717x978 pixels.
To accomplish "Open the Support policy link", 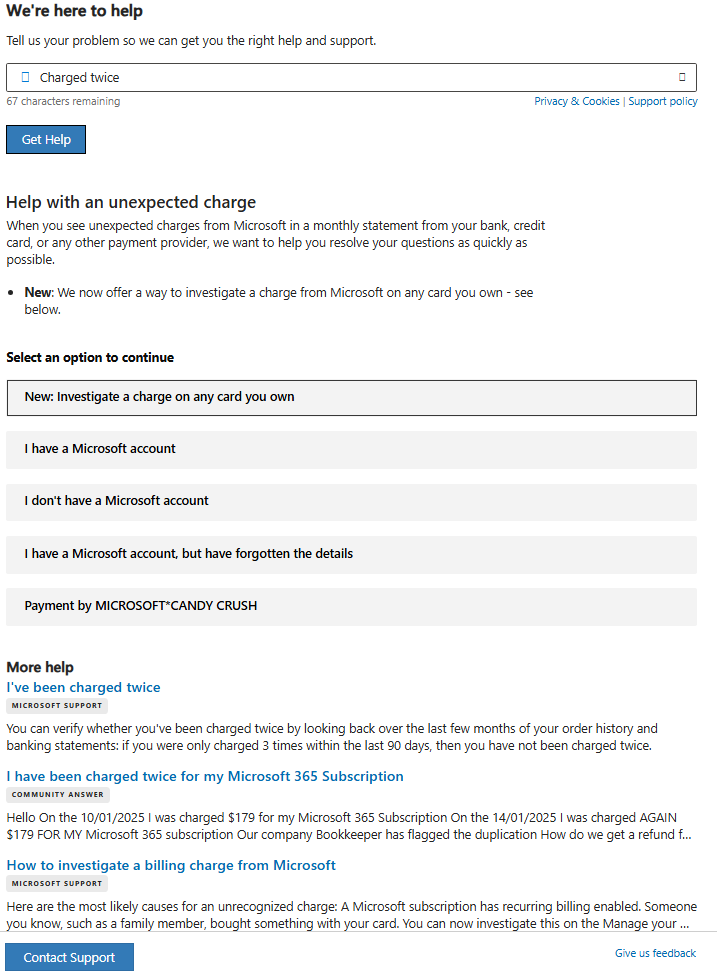I will coord(663,101).
